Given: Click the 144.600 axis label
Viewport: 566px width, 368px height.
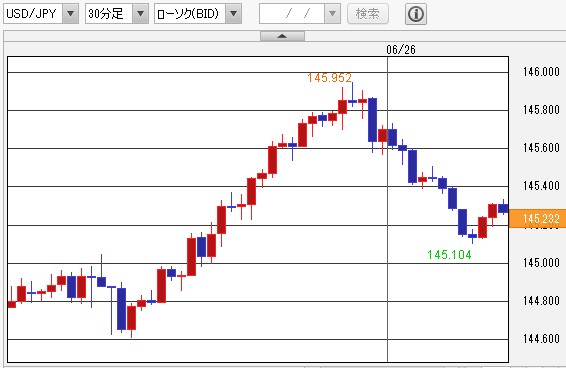Looking at the screenshot, I should pyautogui.click(x=541, y=338).
